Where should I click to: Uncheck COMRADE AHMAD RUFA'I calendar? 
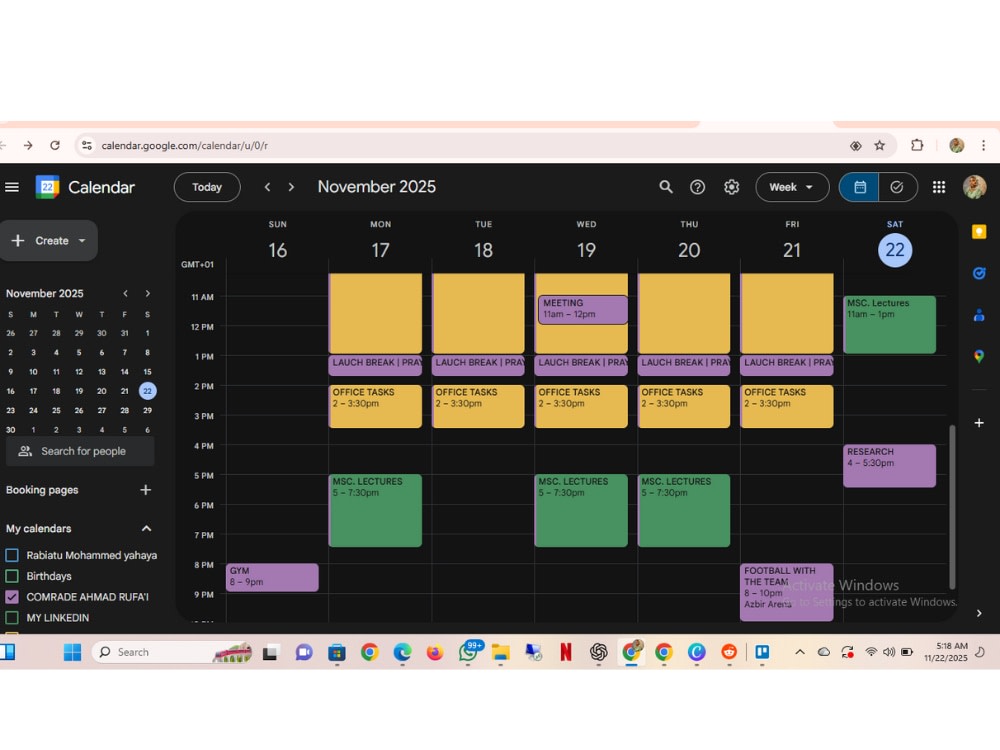(x=11, y=597)
